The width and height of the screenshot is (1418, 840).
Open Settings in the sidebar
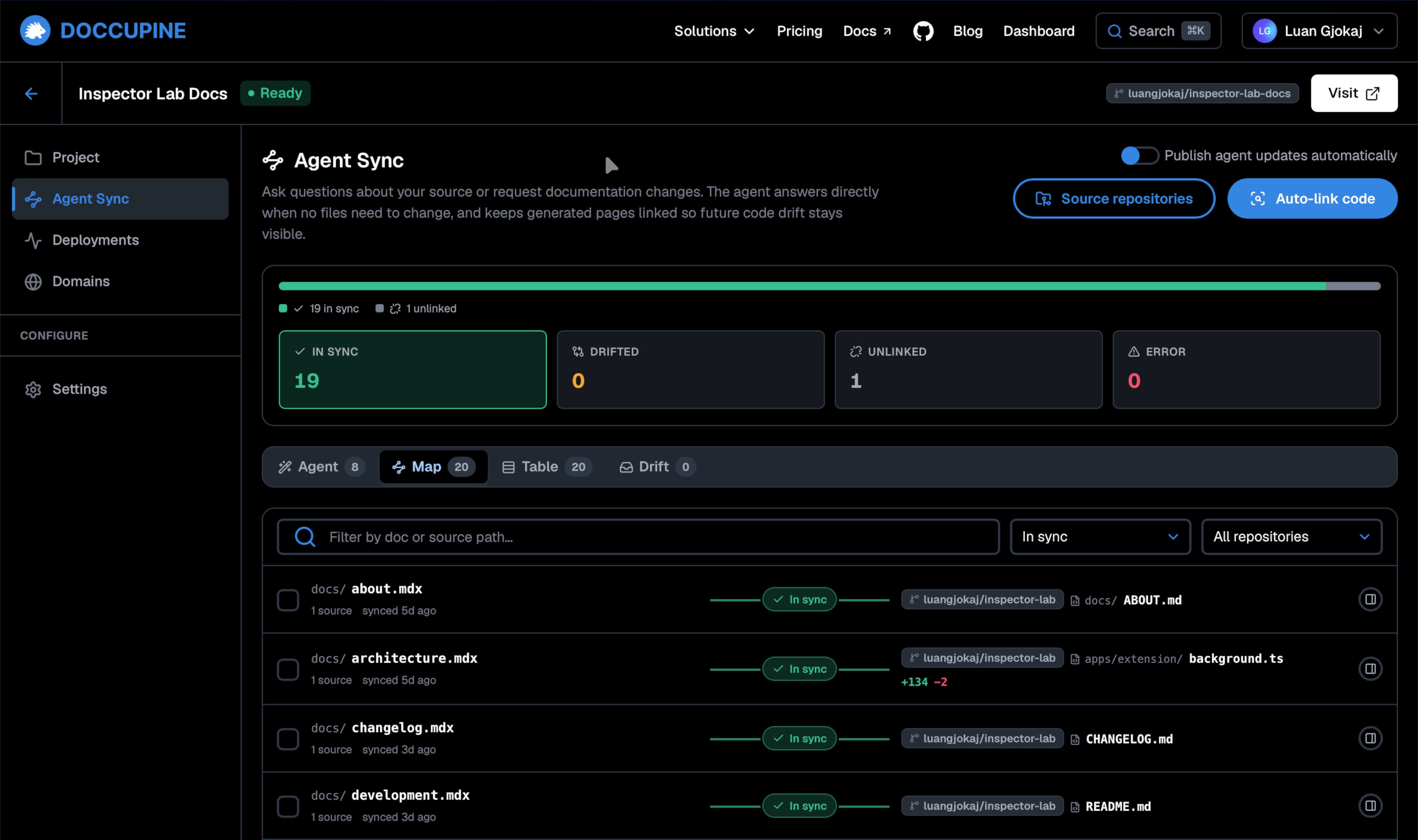120,390
